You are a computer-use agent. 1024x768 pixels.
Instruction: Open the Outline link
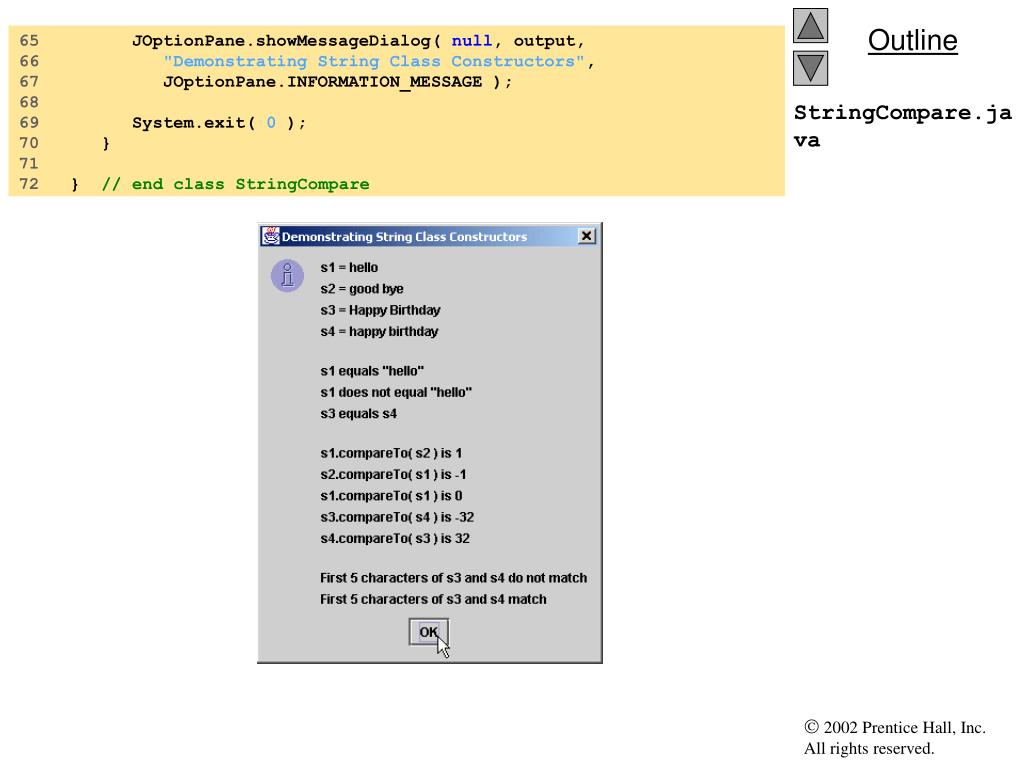(912, 40)
